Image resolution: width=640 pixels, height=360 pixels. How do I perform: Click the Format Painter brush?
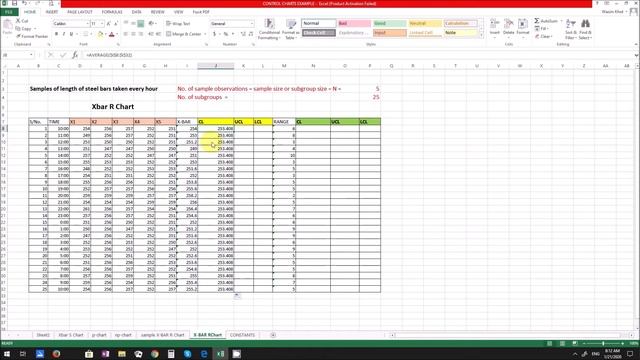coord(32,36)
